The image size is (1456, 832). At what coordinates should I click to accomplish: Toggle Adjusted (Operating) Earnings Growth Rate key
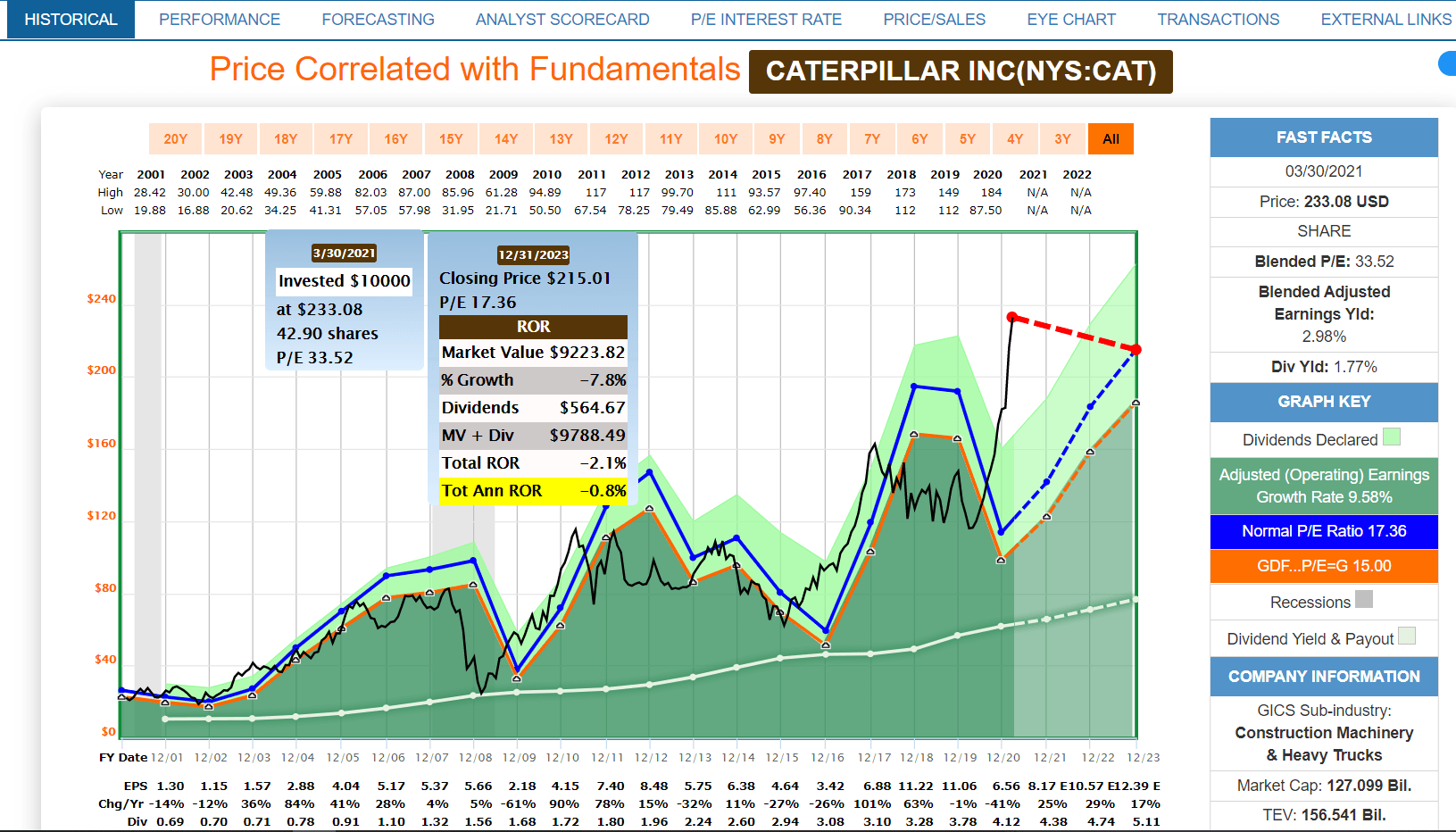(1324, 486)
